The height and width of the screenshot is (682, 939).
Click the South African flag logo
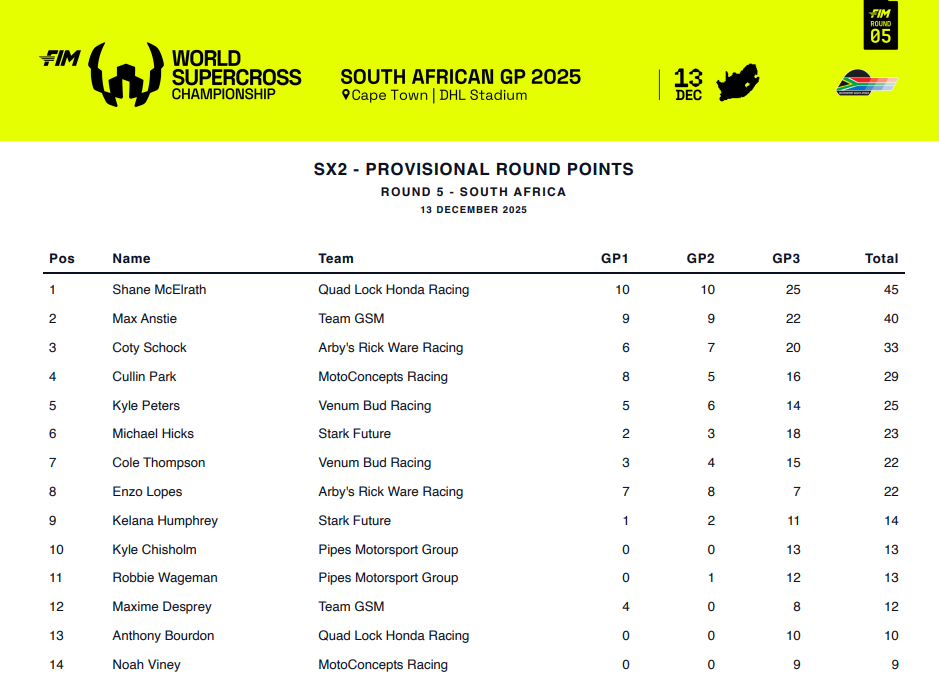pos(866,84)
